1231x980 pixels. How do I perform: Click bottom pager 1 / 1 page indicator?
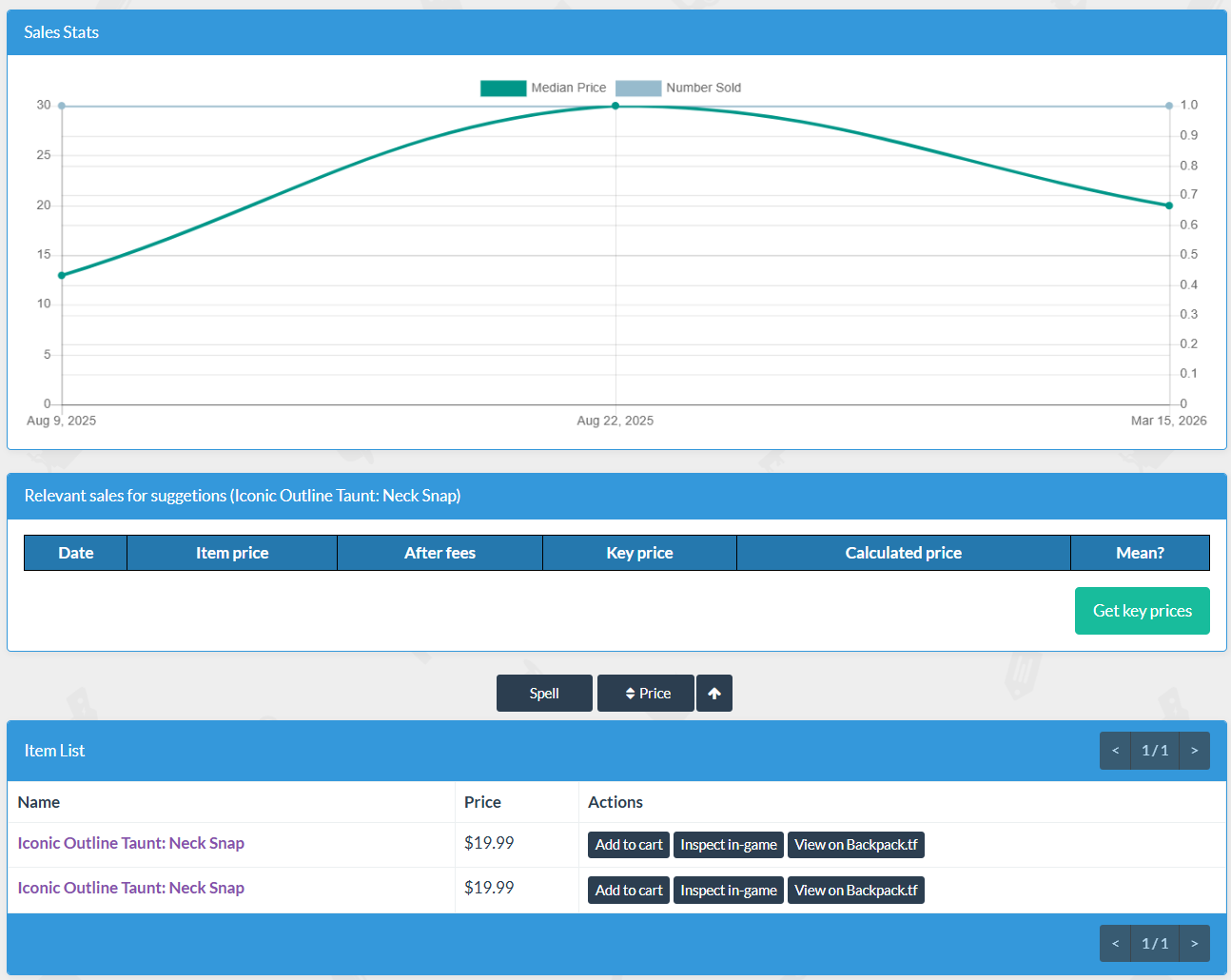pos(1155,944)
